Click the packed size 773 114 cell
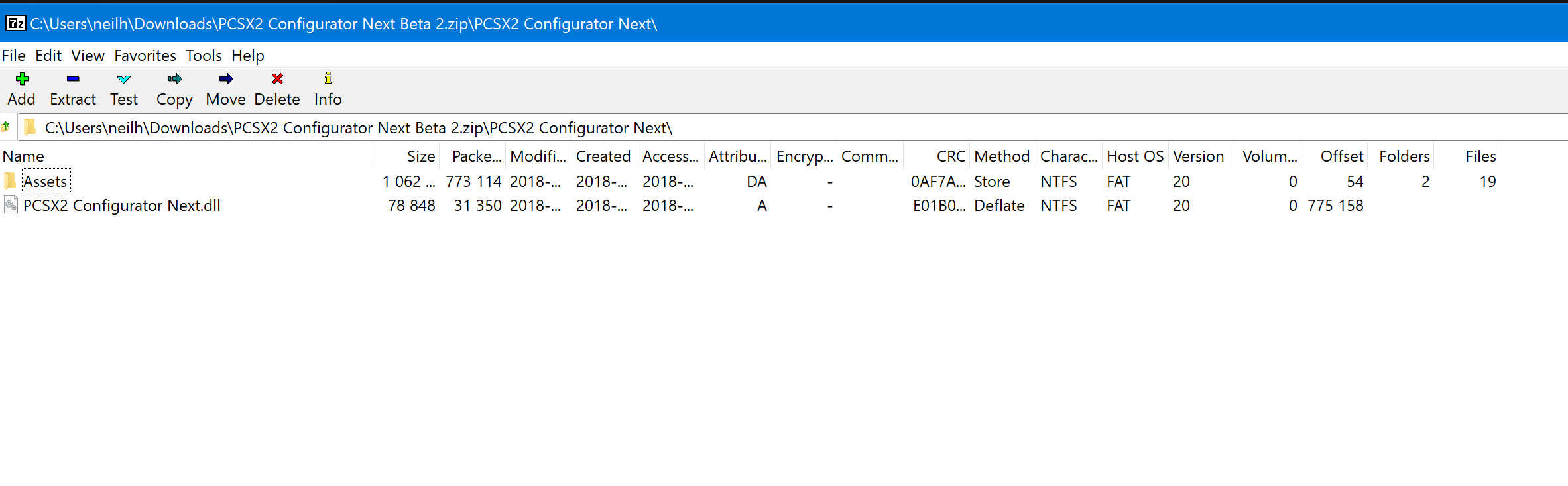1568x486 pixels. (x=473, y=182)
